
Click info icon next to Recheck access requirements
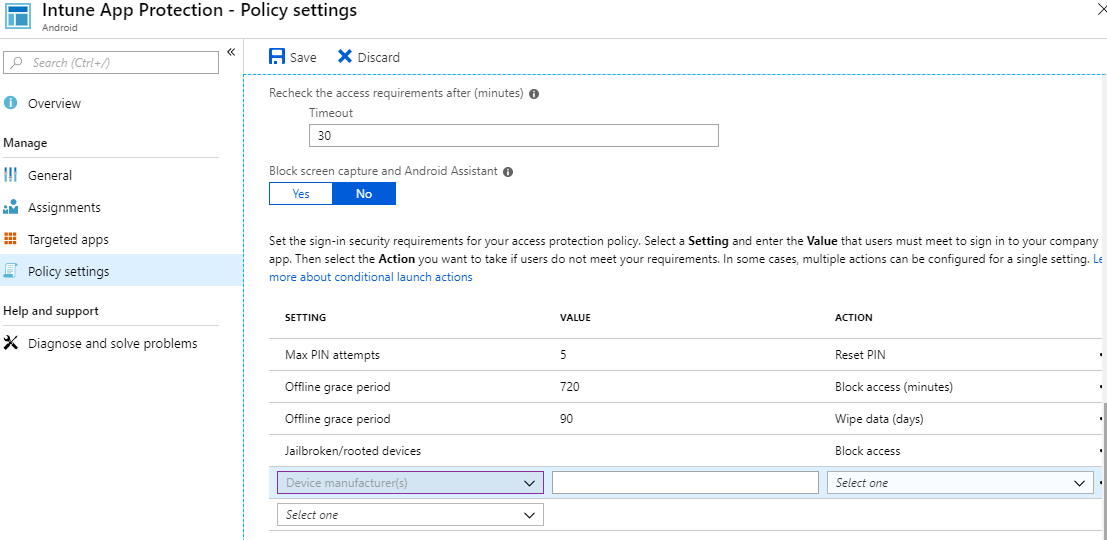tap(534, 94)
